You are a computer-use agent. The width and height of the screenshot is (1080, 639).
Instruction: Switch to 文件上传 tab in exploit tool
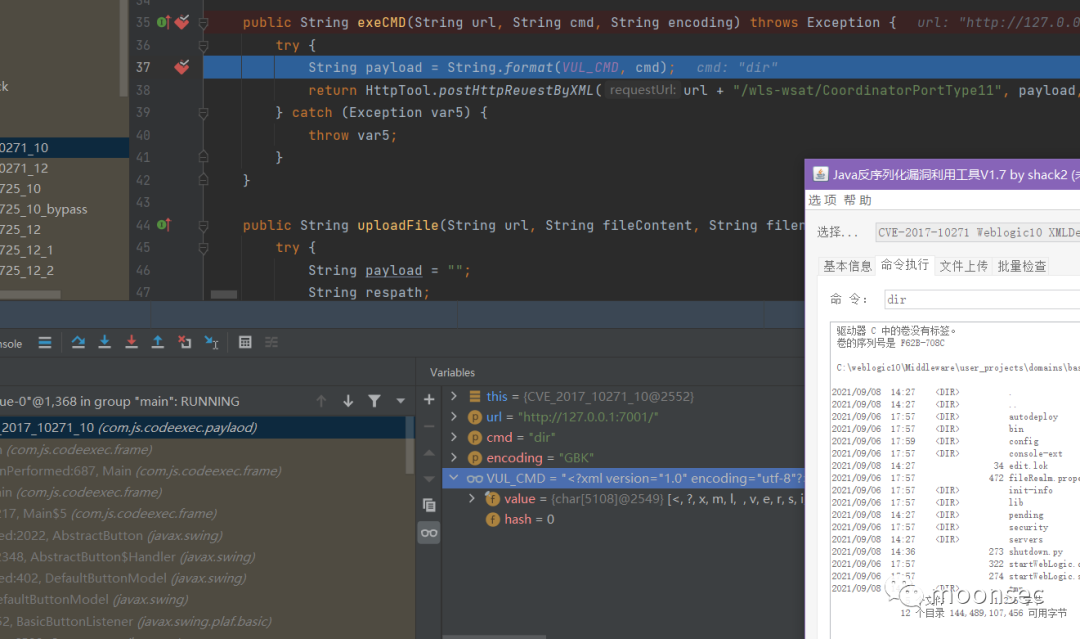964,266
